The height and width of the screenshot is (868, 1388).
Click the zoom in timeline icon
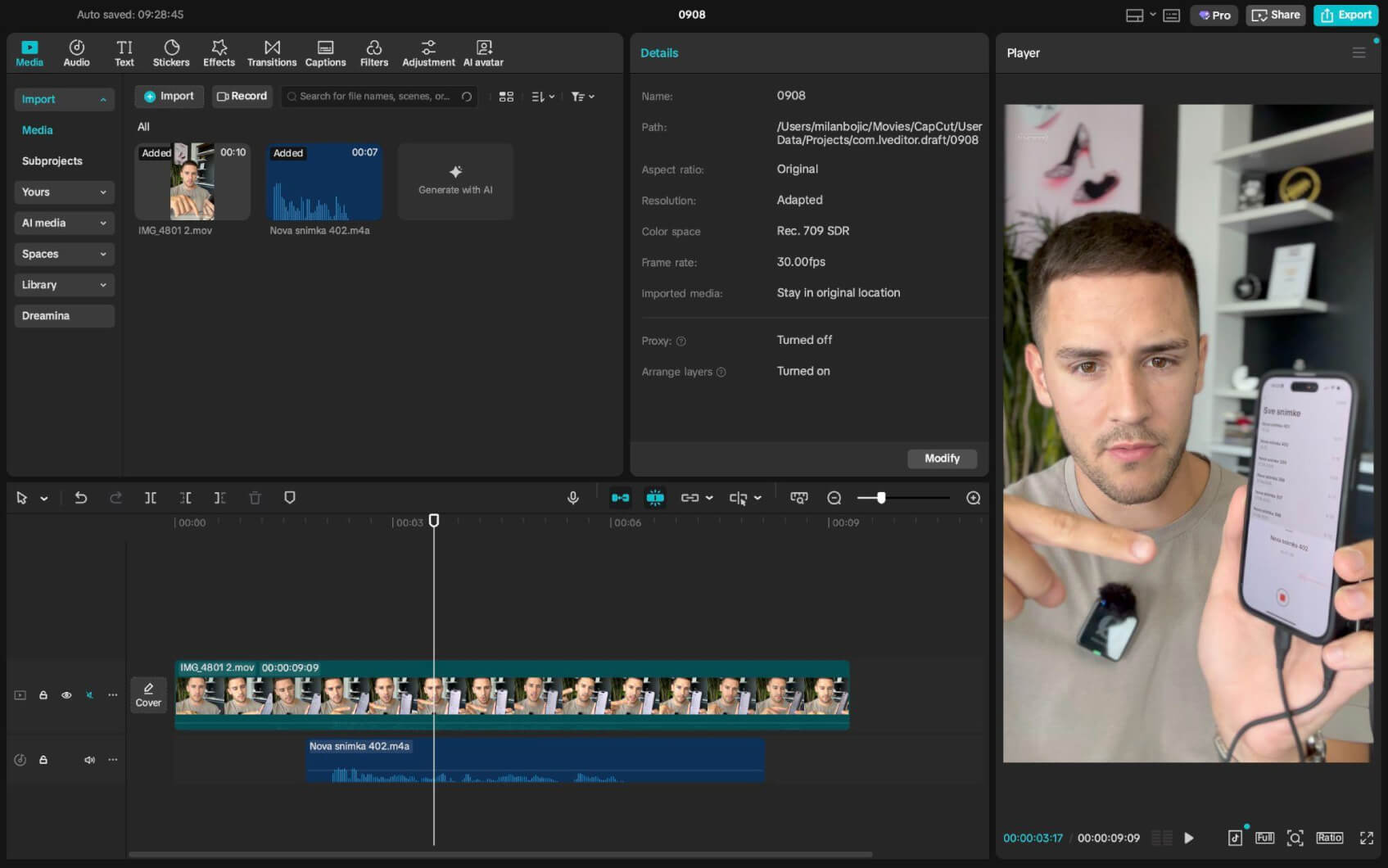(x=974, y=498)
